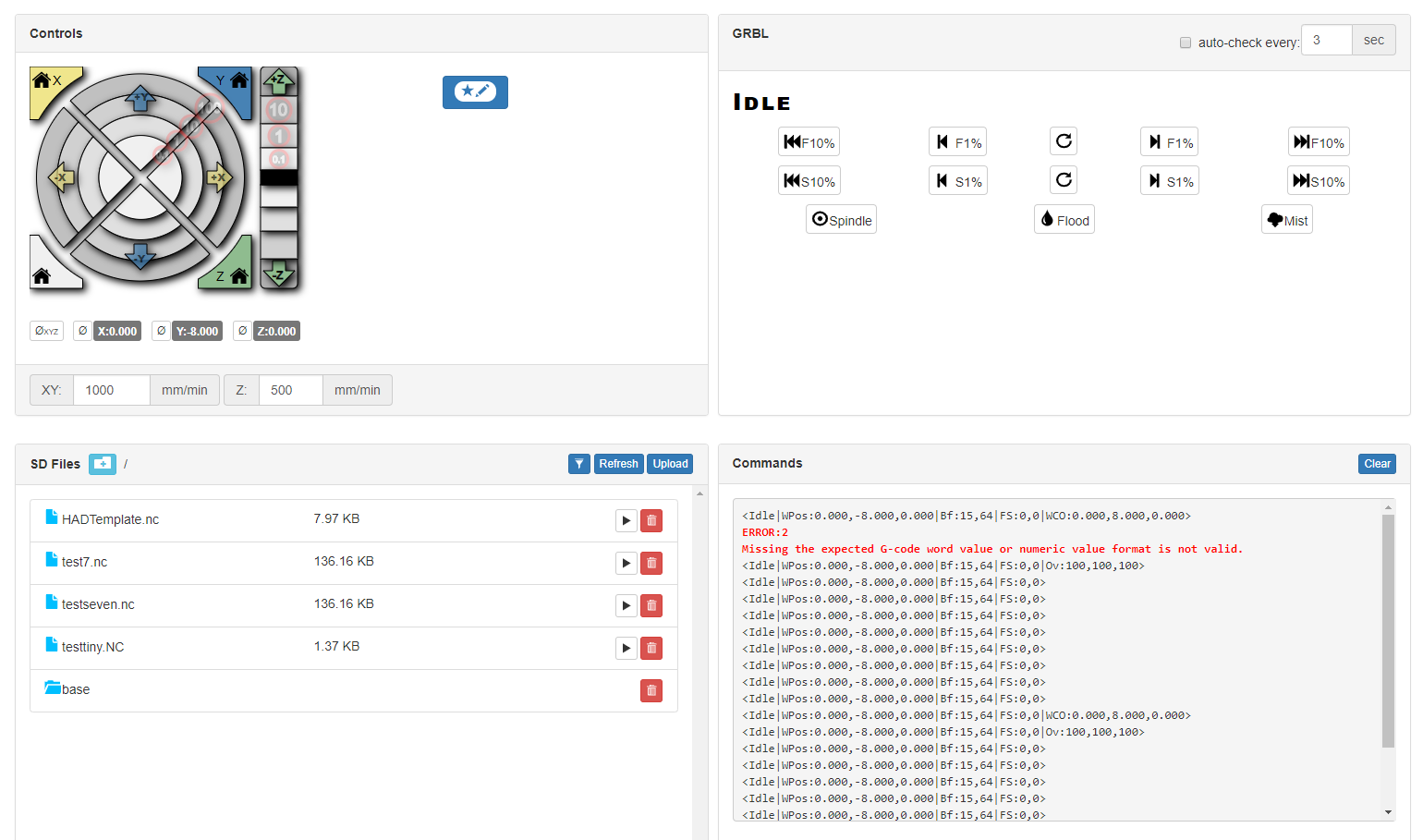Viewport: 1423px width, 840px height.
Task: Click the SD Files root path slash
Action: tap(126, 464)
